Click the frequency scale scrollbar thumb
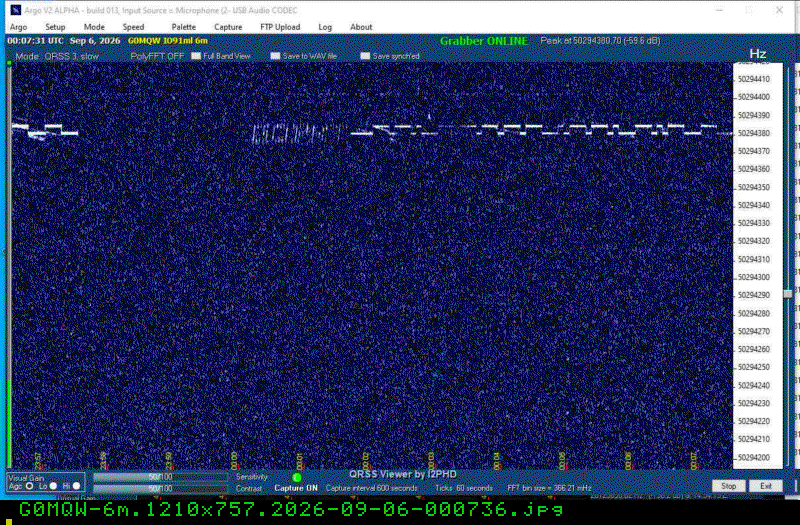 click(788, 294)
